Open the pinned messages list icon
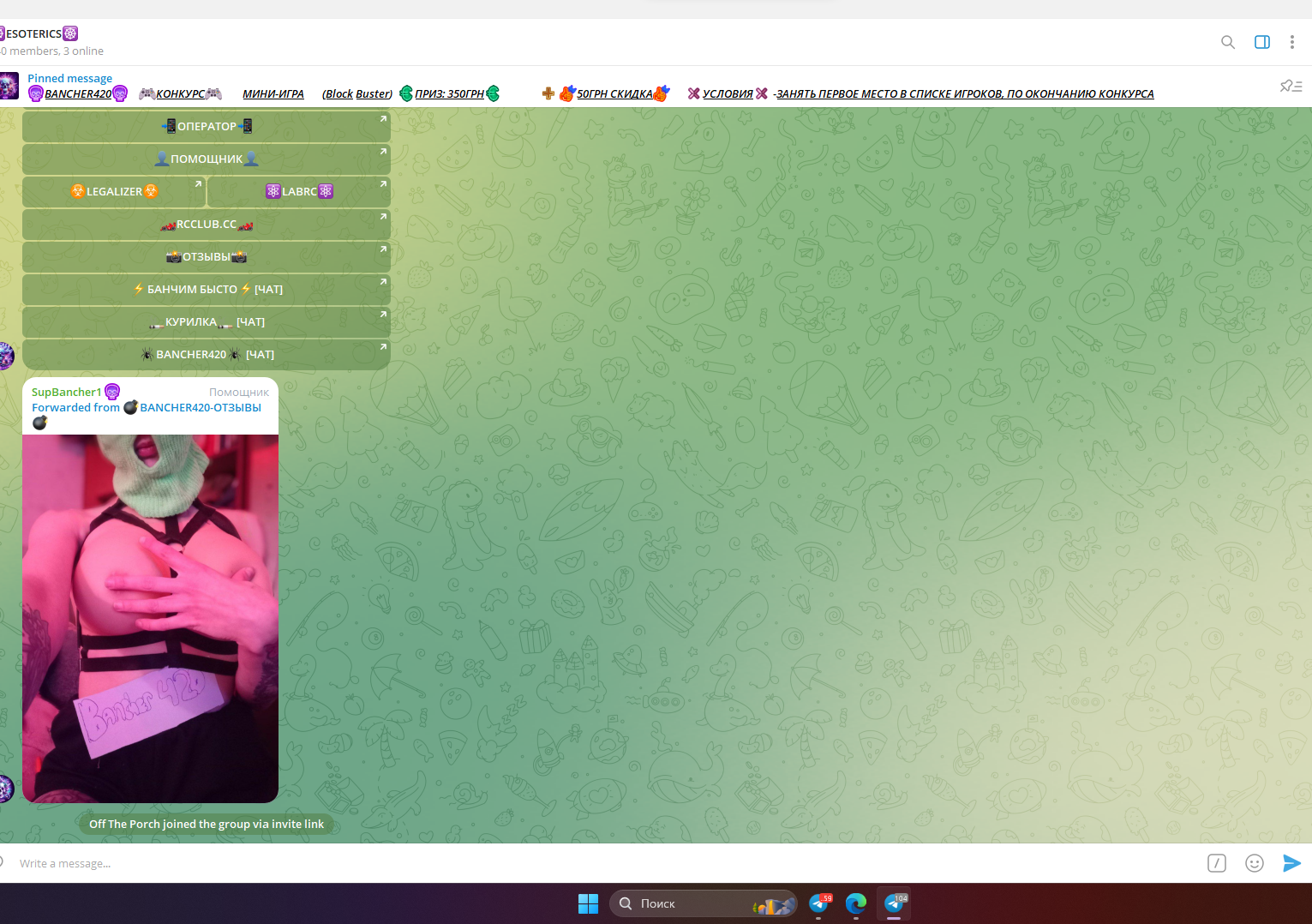 tap(1291, 86)
